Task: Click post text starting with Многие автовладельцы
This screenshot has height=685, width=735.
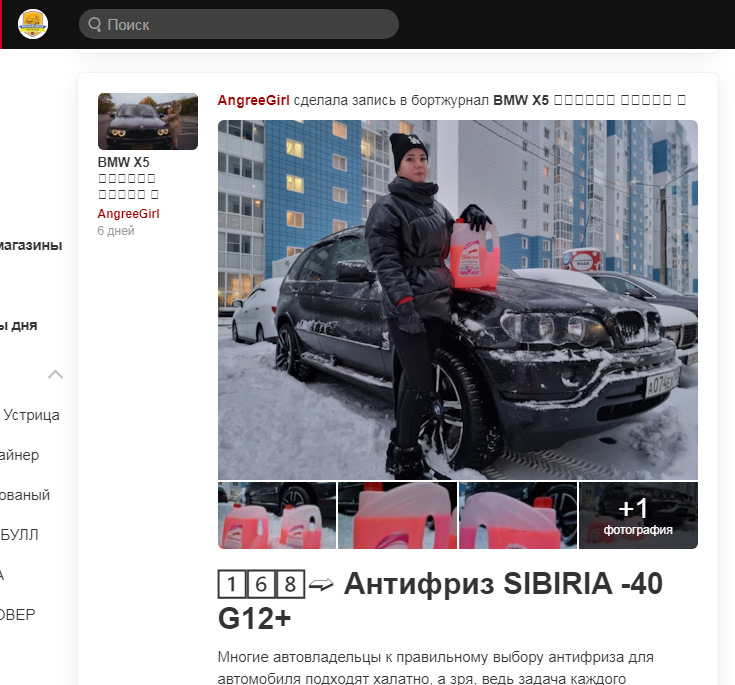Action: [x=435, y=668]
